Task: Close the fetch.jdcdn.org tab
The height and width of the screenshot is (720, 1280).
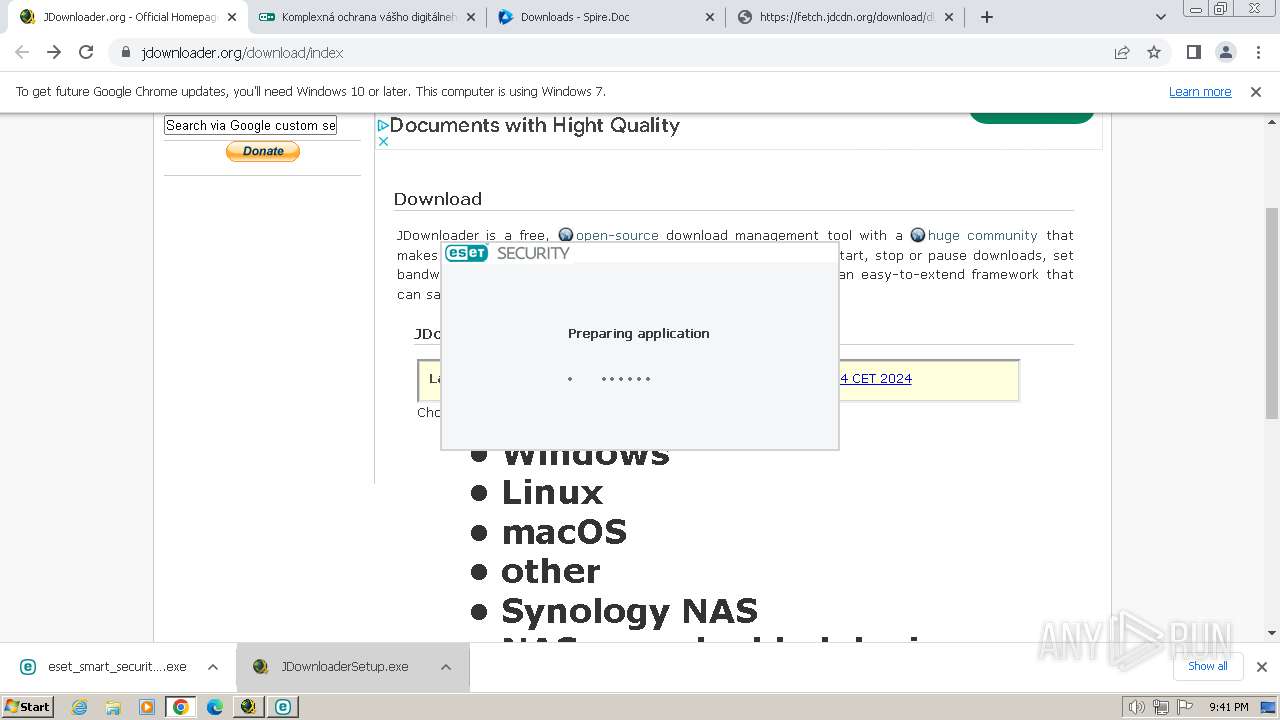Action: pyautogui.click(x=949, y=17)
